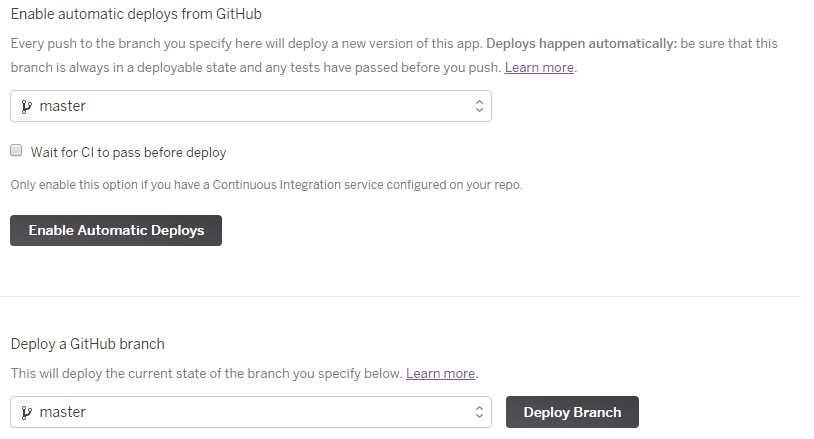Enable the Wait for CI checkbox
This screenshot has height=439, width=814.
[16, 151]
